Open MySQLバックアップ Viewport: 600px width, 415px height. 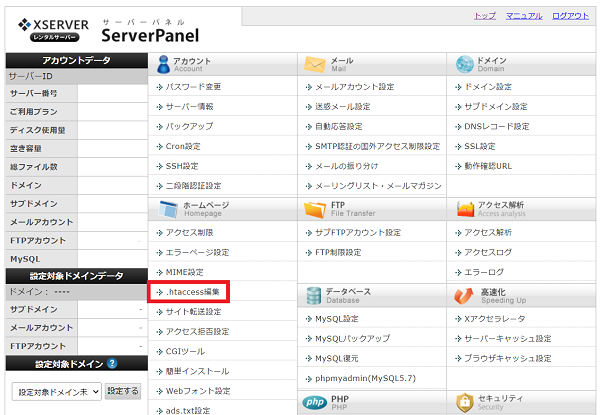click(352, 339)
